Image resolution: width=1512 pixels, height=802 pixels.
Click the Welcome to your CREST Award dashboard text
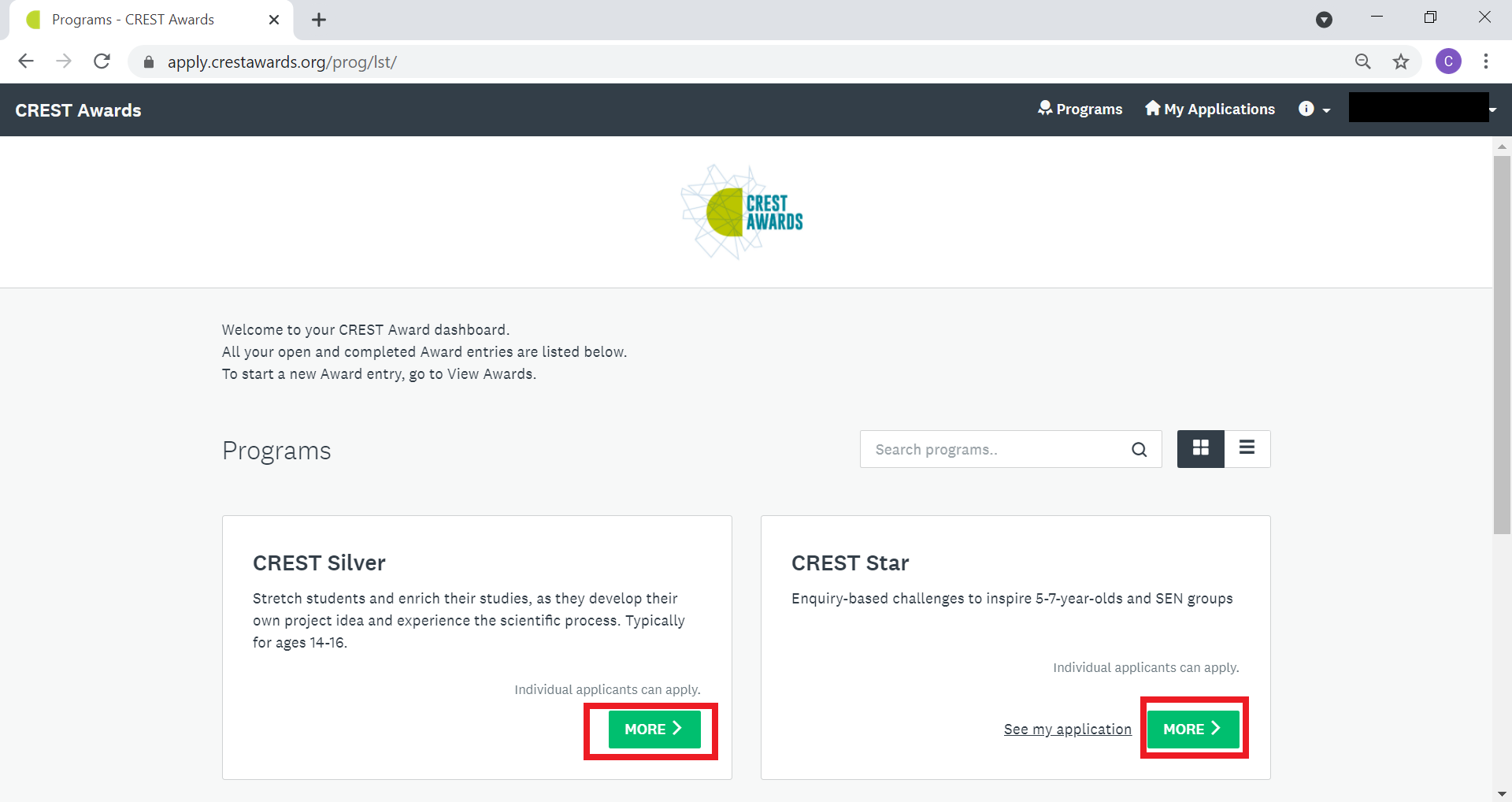tap(365, 330)
